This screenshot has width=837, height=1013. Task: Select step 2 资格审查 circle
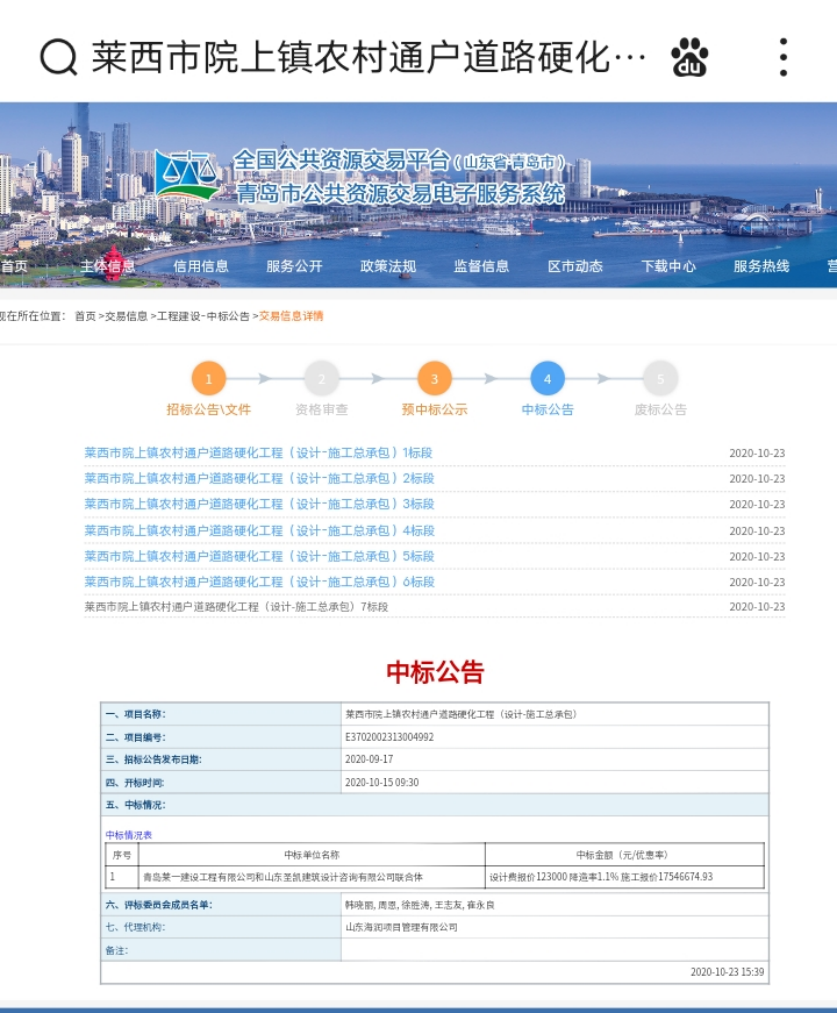(321, 379)
